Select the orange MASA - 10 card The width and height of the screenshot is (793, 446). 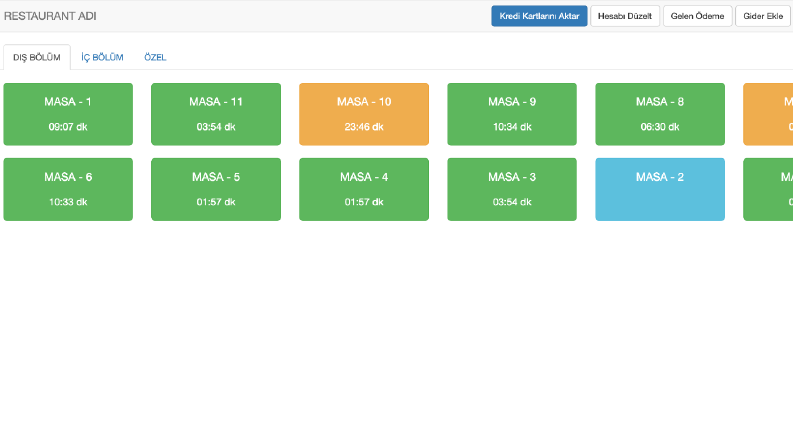pos(364,114)
